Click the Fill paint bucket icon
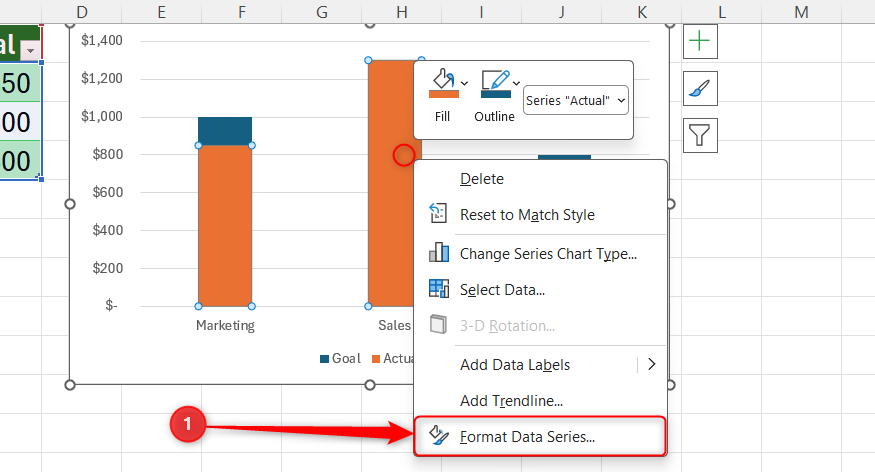The height and width of the screenshot is (472, 875). pyautogui.click(x=443, y=79)
